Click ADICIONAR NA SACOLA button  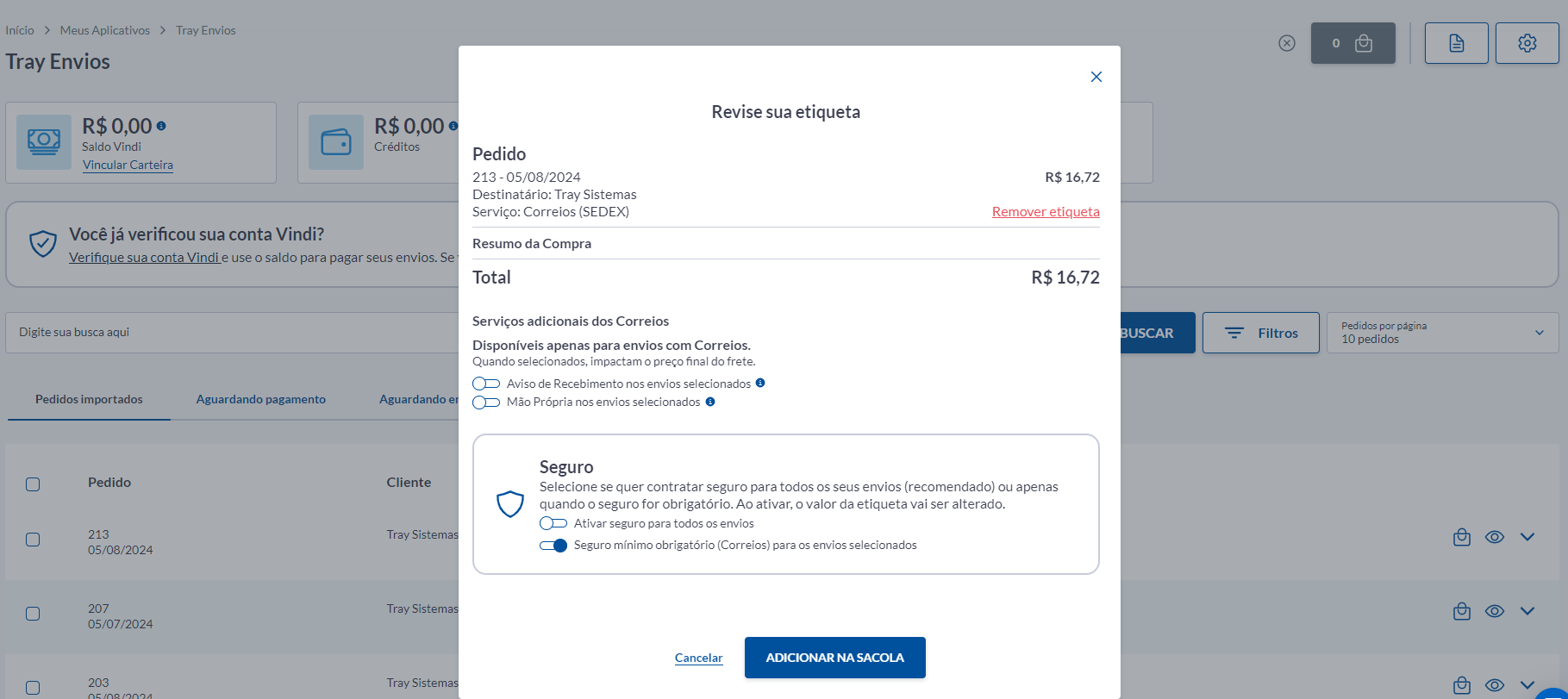(834, 658)
